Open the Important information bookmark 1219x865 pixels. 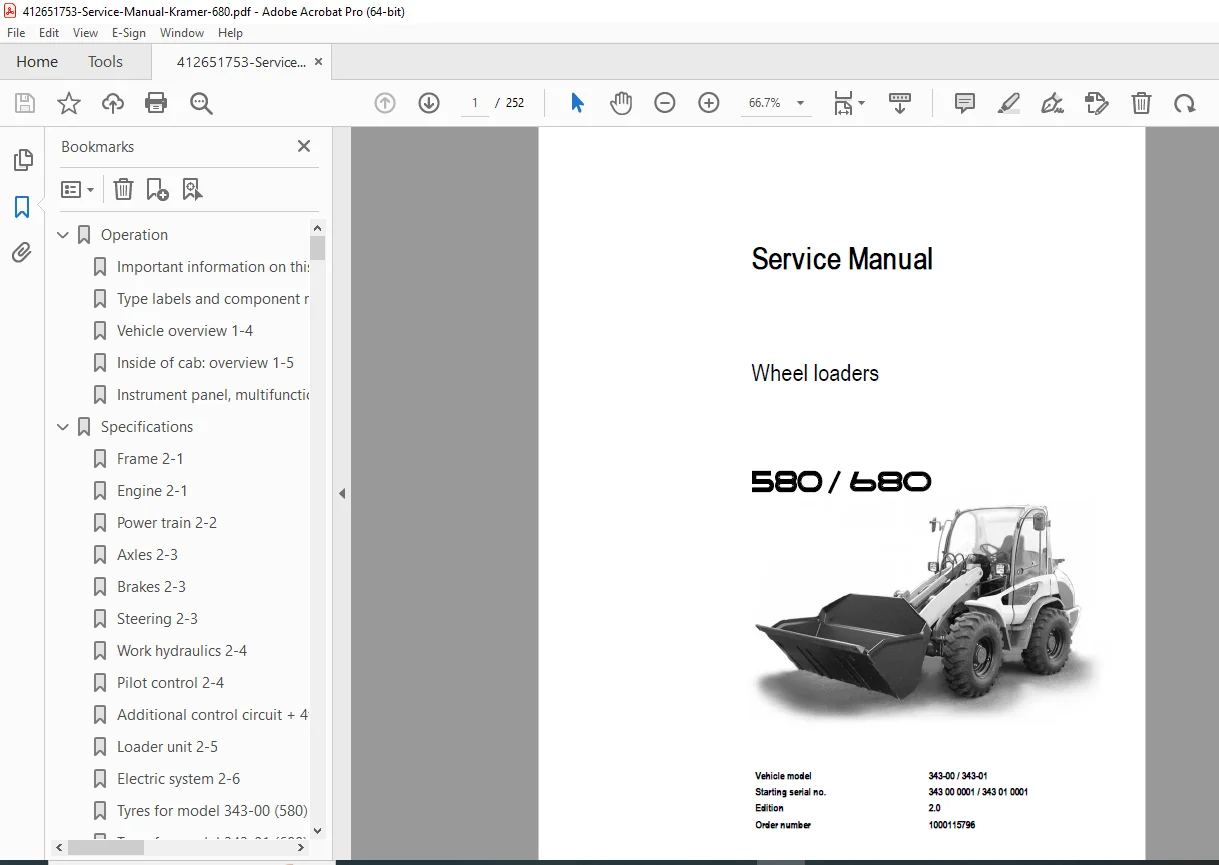point(213,267)
